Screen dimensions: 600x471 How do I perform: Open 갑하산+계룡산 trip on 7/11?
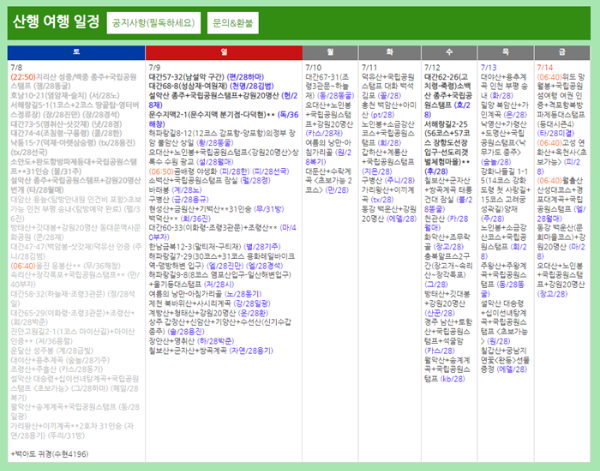click(x=388, y=161)
